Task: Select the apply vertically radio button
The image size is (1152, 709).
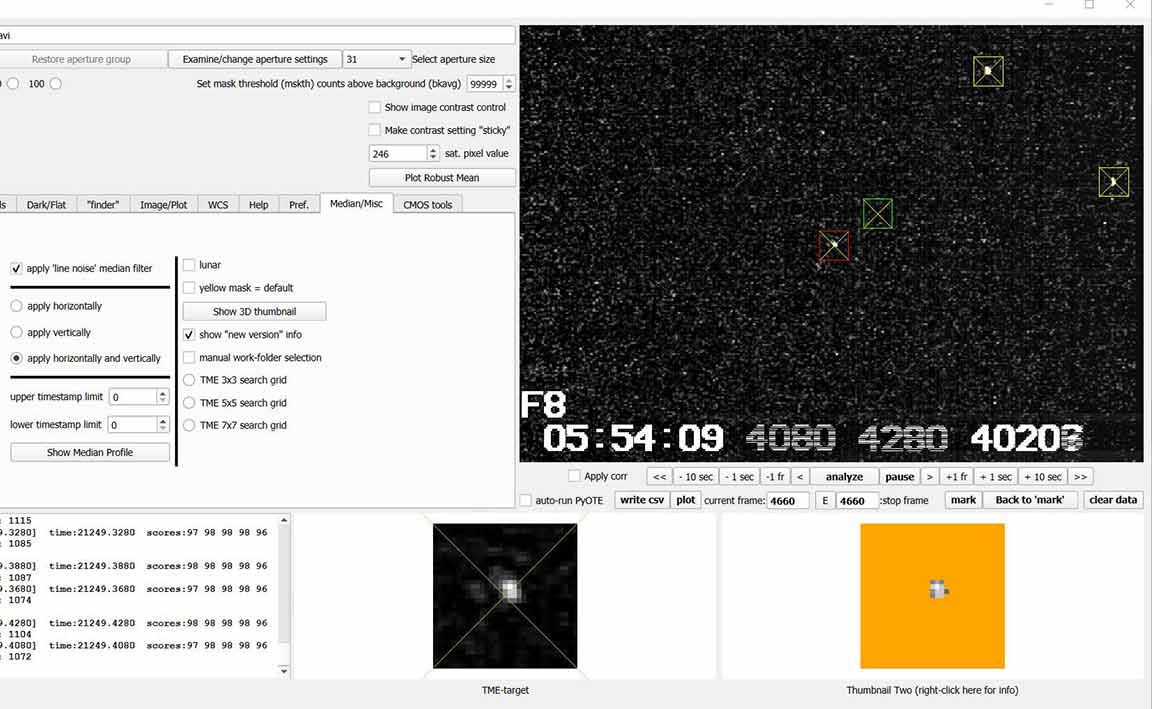Action: coord(17,332)
